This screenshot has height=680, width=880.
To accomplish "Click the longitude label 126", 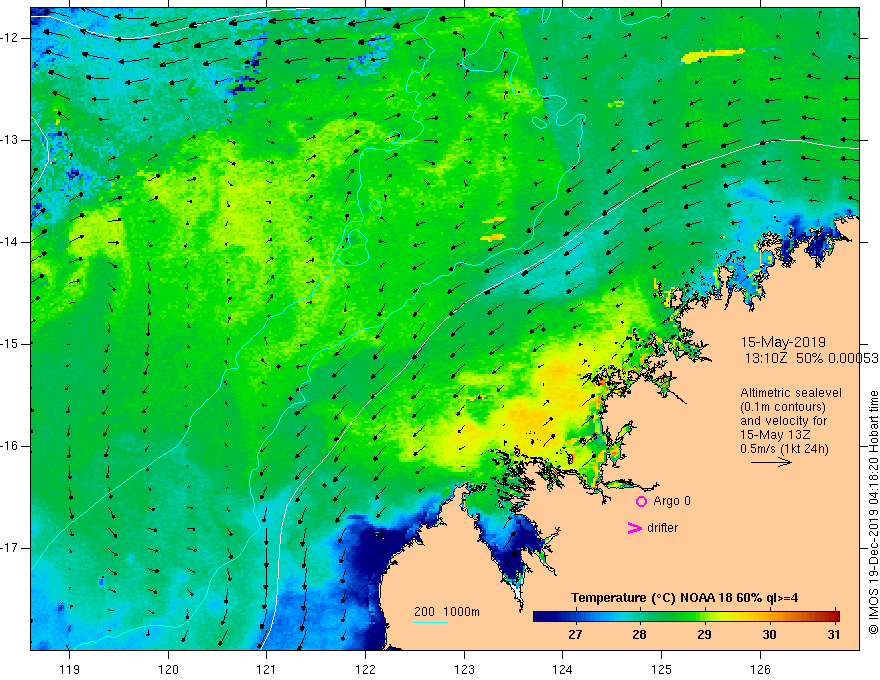I will (x=760, y=669).
